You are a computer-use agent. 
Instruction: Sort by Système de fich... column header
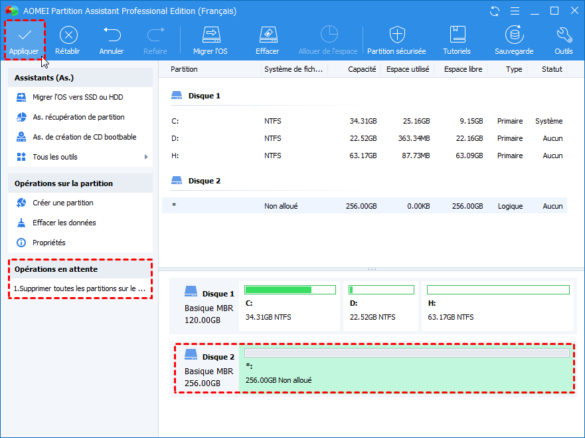[x=294, y=69]
